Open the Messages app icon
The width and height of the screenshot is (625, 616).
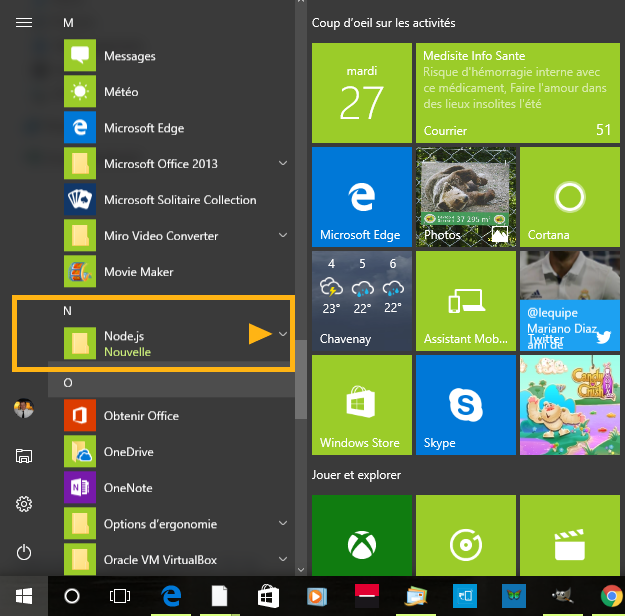point(80,55)
